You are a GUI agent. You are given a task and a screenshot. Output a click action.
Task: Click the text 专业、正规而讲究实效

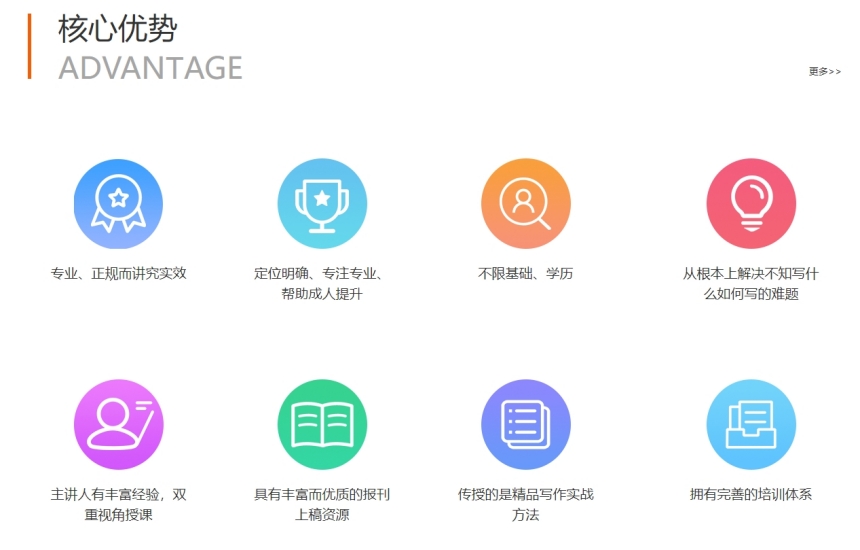pos(118,273)
